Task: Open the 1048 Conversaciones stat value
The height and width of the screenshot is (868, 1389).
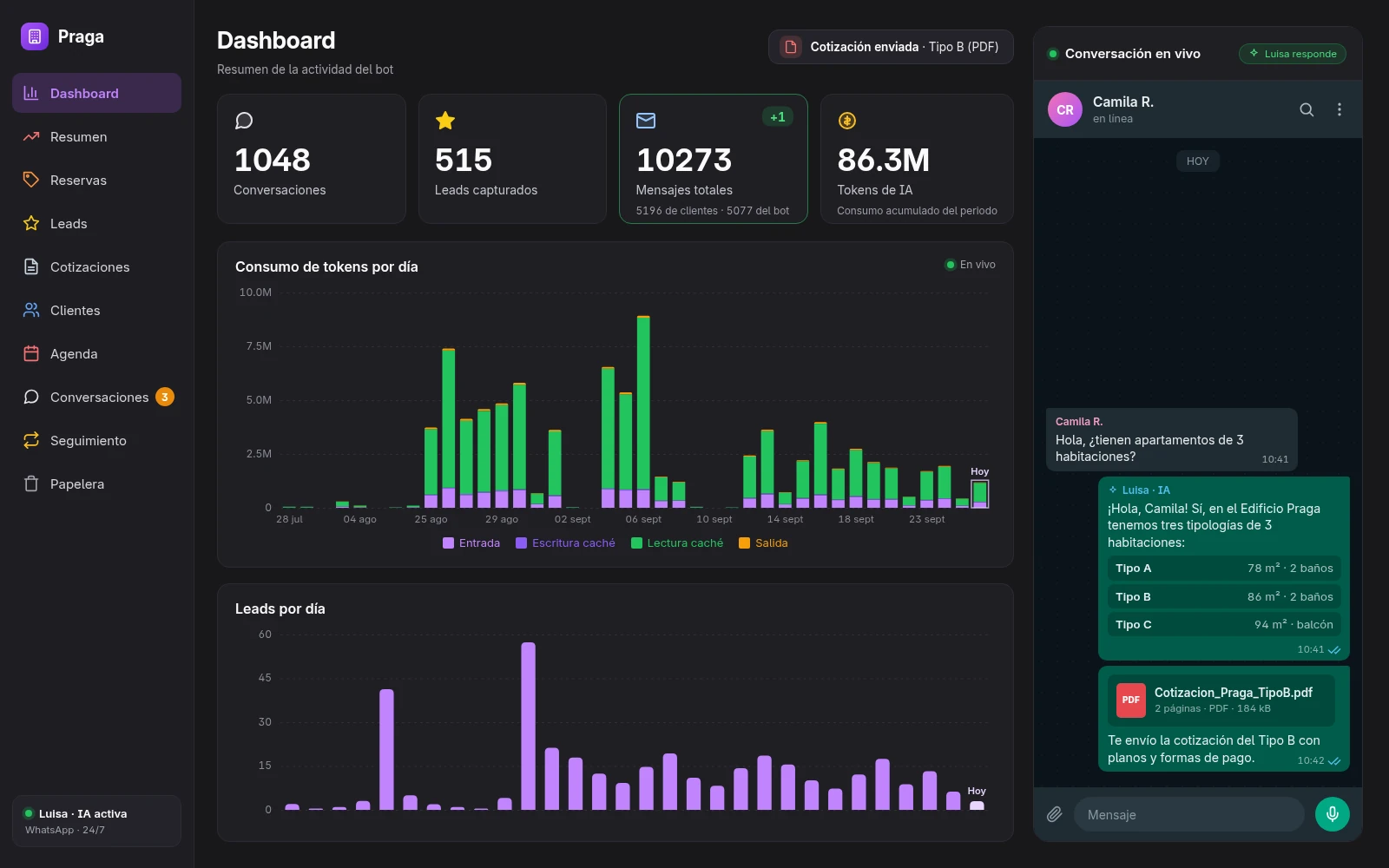Action: [x=273, y=160]
